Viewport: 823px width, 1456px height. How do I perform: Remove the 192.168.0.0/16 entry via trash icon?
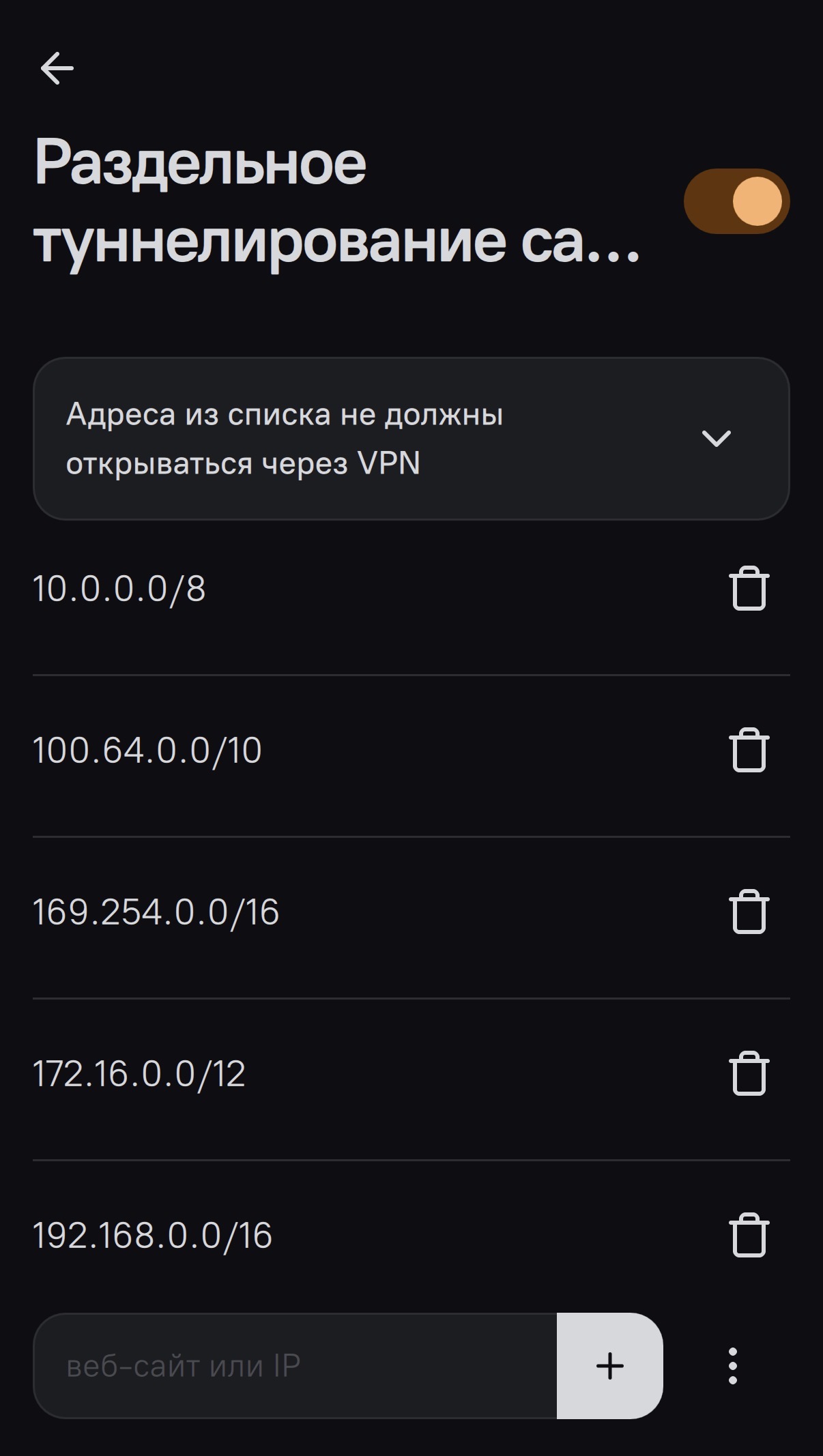tap(749, 1236)
